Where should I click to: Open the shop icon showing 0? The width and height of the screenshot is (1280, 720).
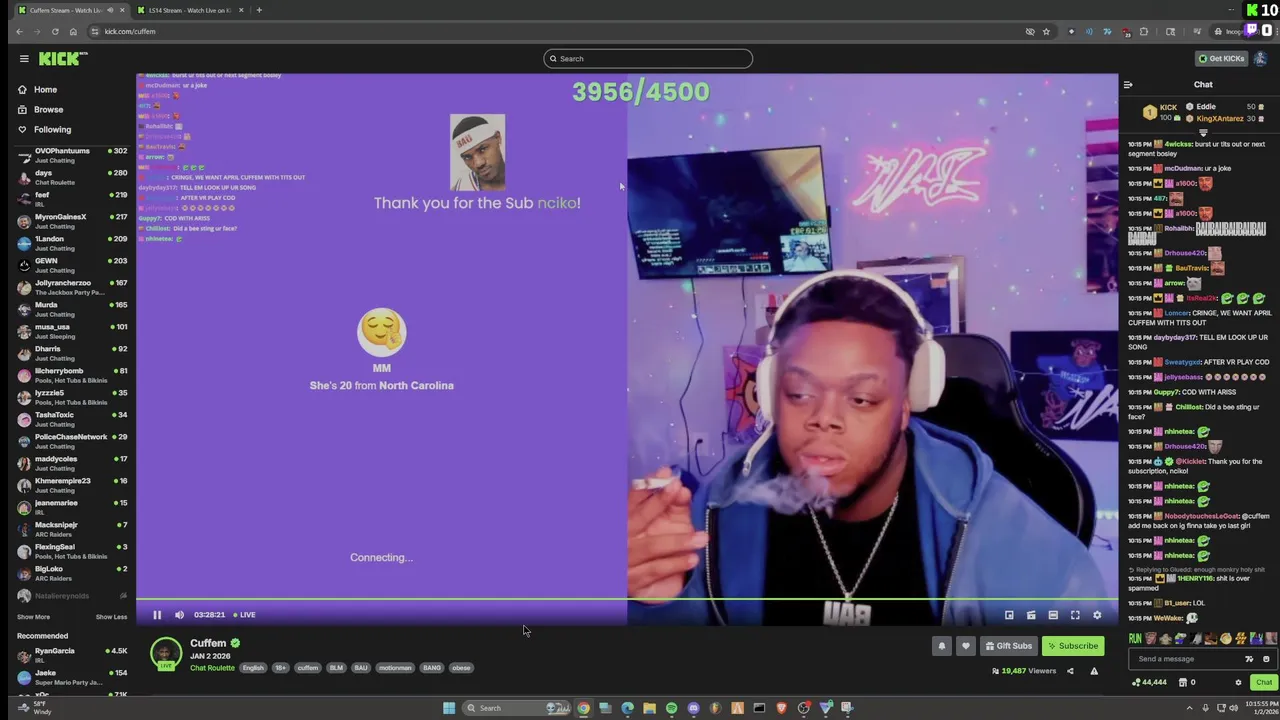[x=1187, y=682]
